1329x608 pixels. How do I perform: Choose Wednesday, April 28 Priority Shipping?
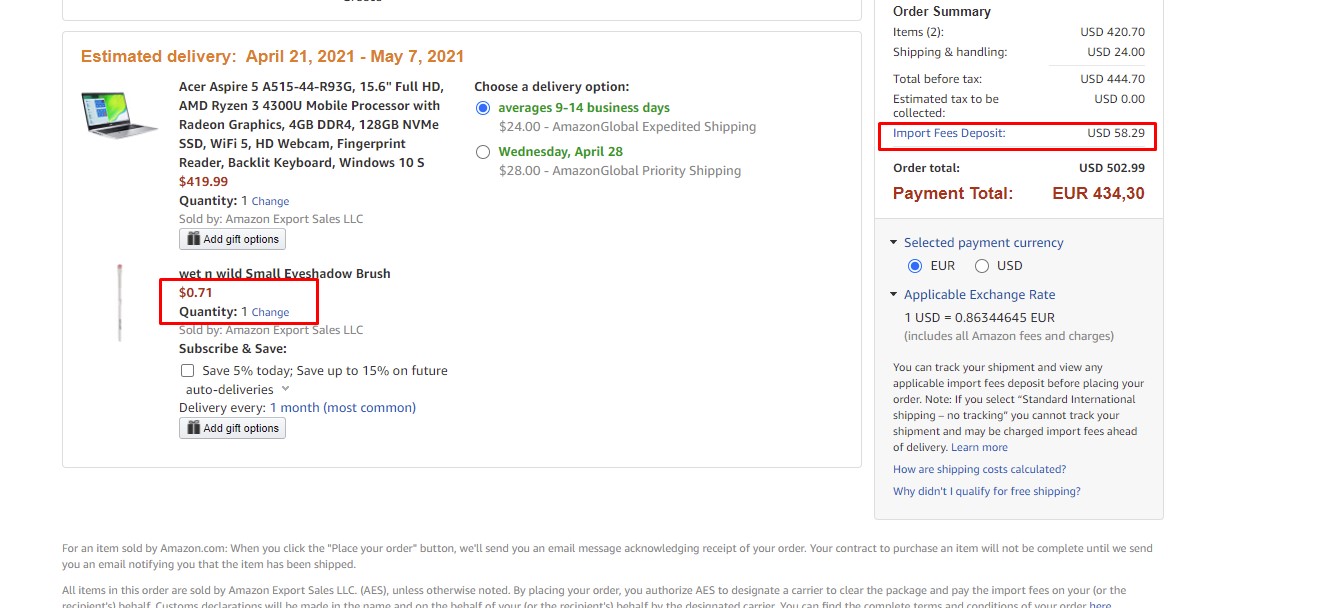coord(484,152)
